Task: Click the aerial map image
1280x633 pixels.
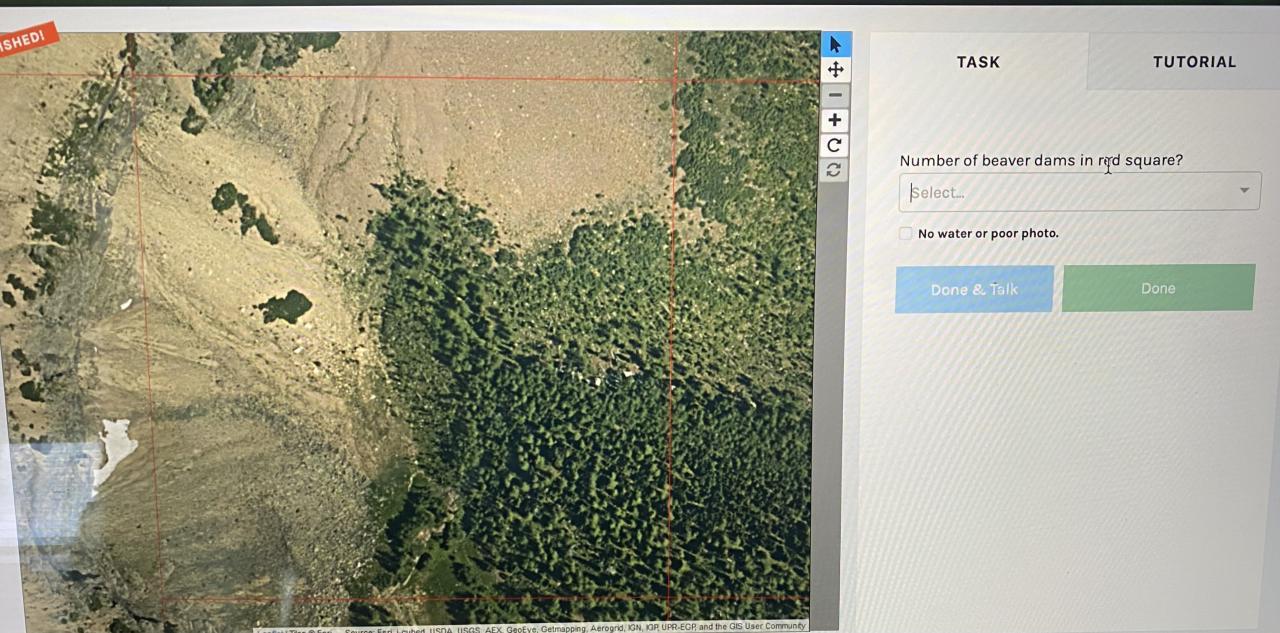Action: click(410, 330)
